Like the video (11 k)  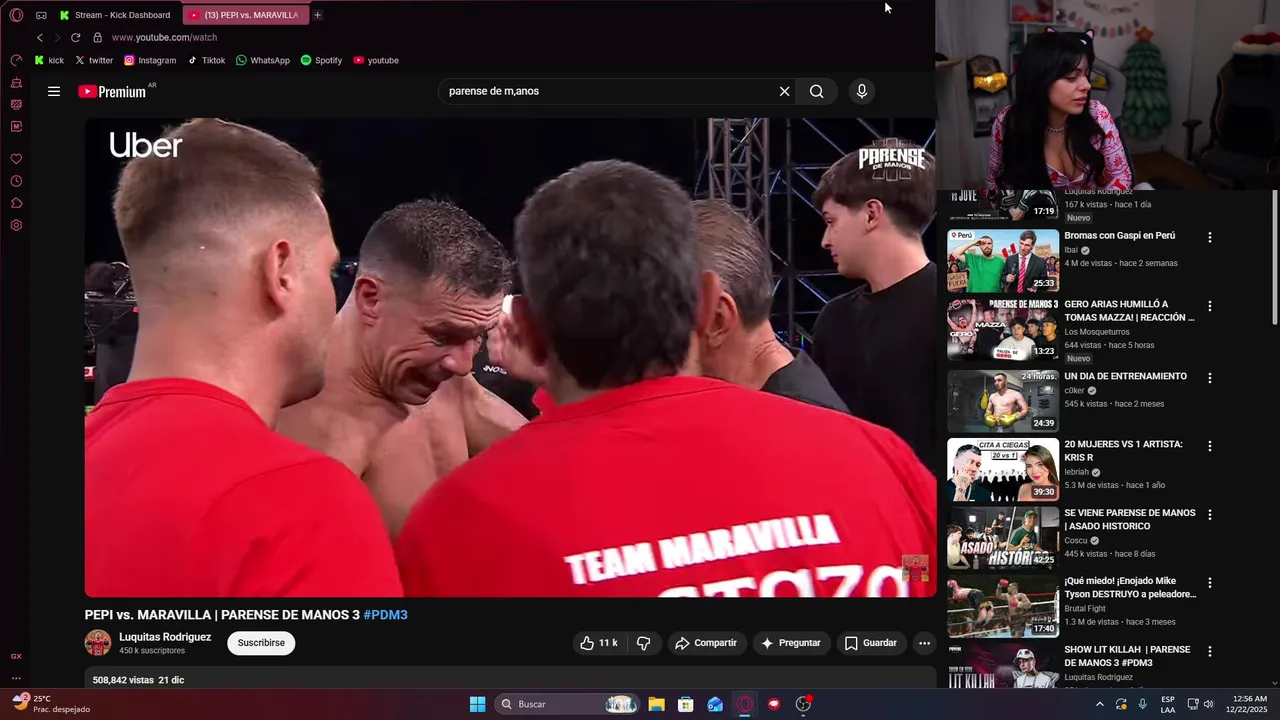point(599,643)
